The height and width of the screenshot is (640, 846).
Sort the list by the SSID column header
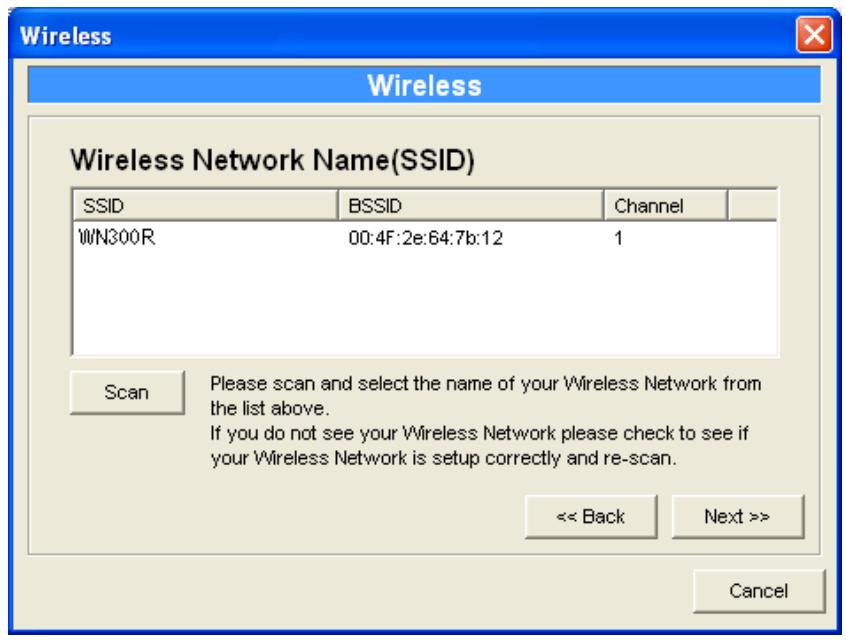(205, 205)
